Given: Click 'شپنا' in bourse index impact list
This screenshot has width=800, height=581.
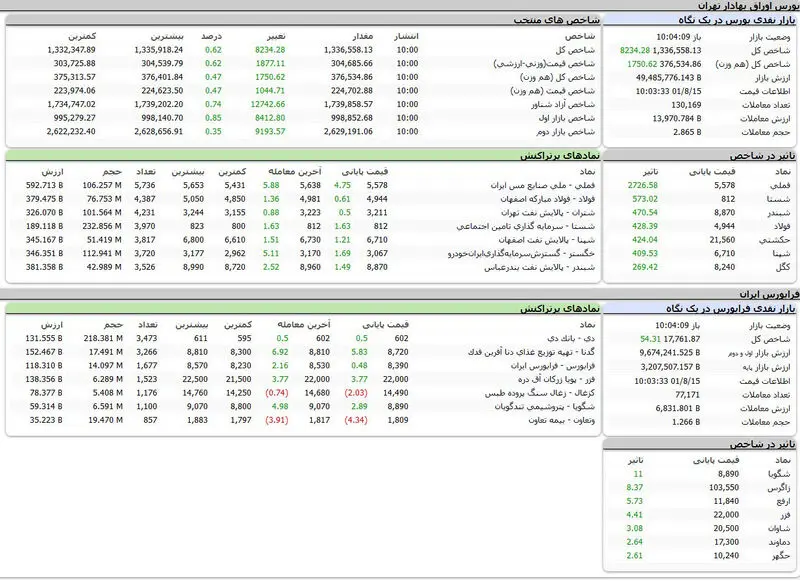Looking at the screenshot, I should coord(781,254).
